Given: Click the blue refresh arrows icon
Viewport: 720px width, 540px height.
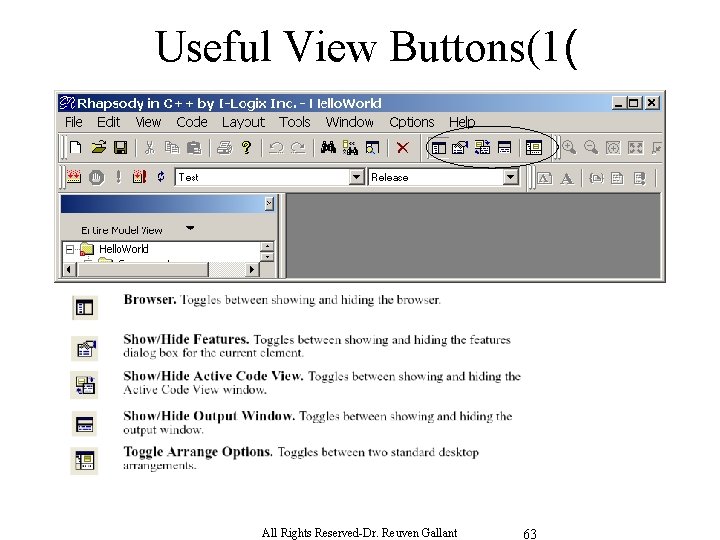Looking at the screenshot, I should pyautogui.click(x=161, y=176).
